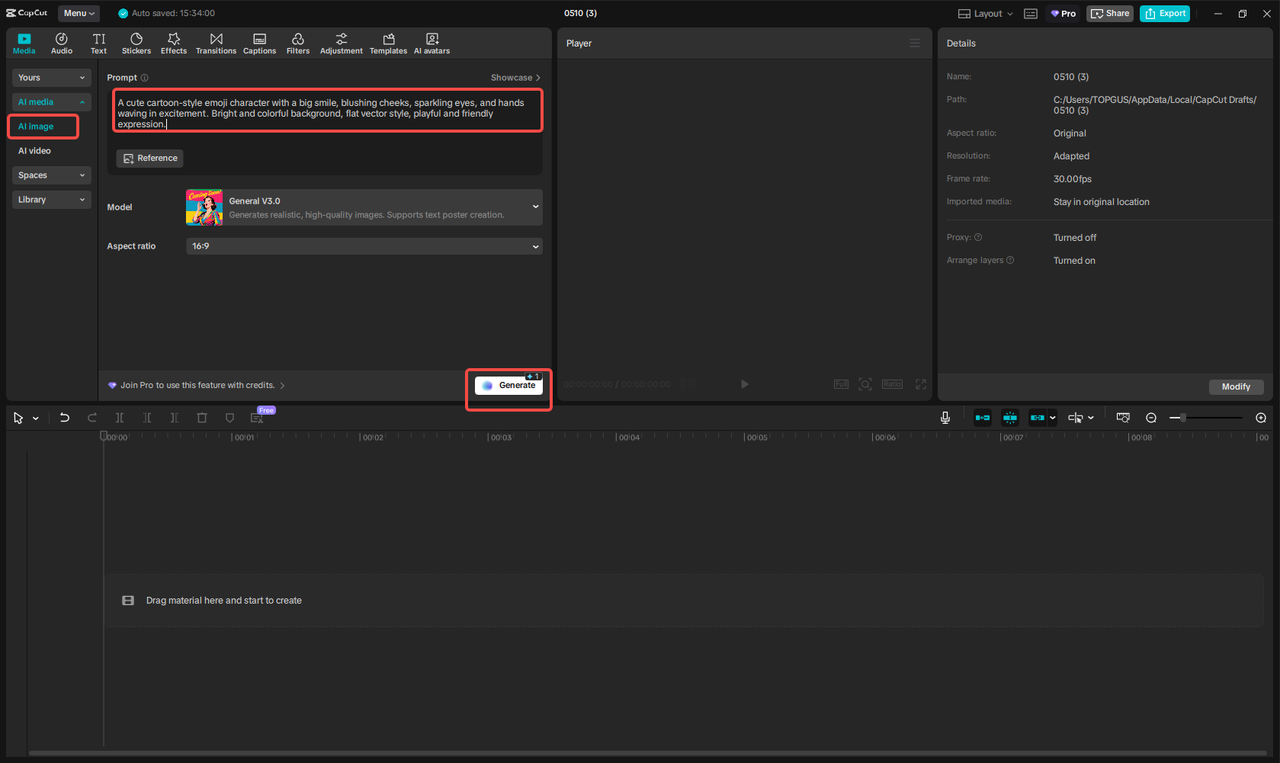Click the marker shield icon
The height and width of the screenshot is (763, 1280).
click(229, 418)
